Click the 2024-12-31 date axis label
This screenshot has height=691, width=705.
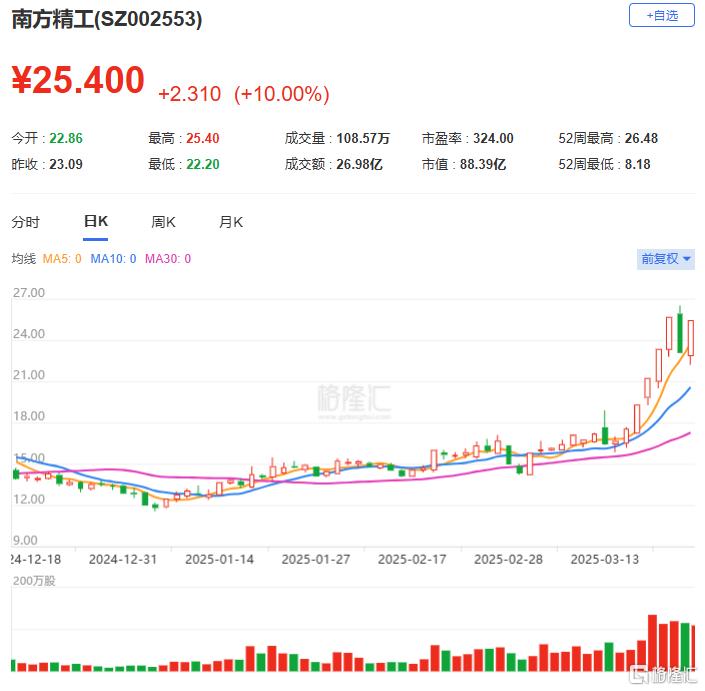tap(123, 559)
